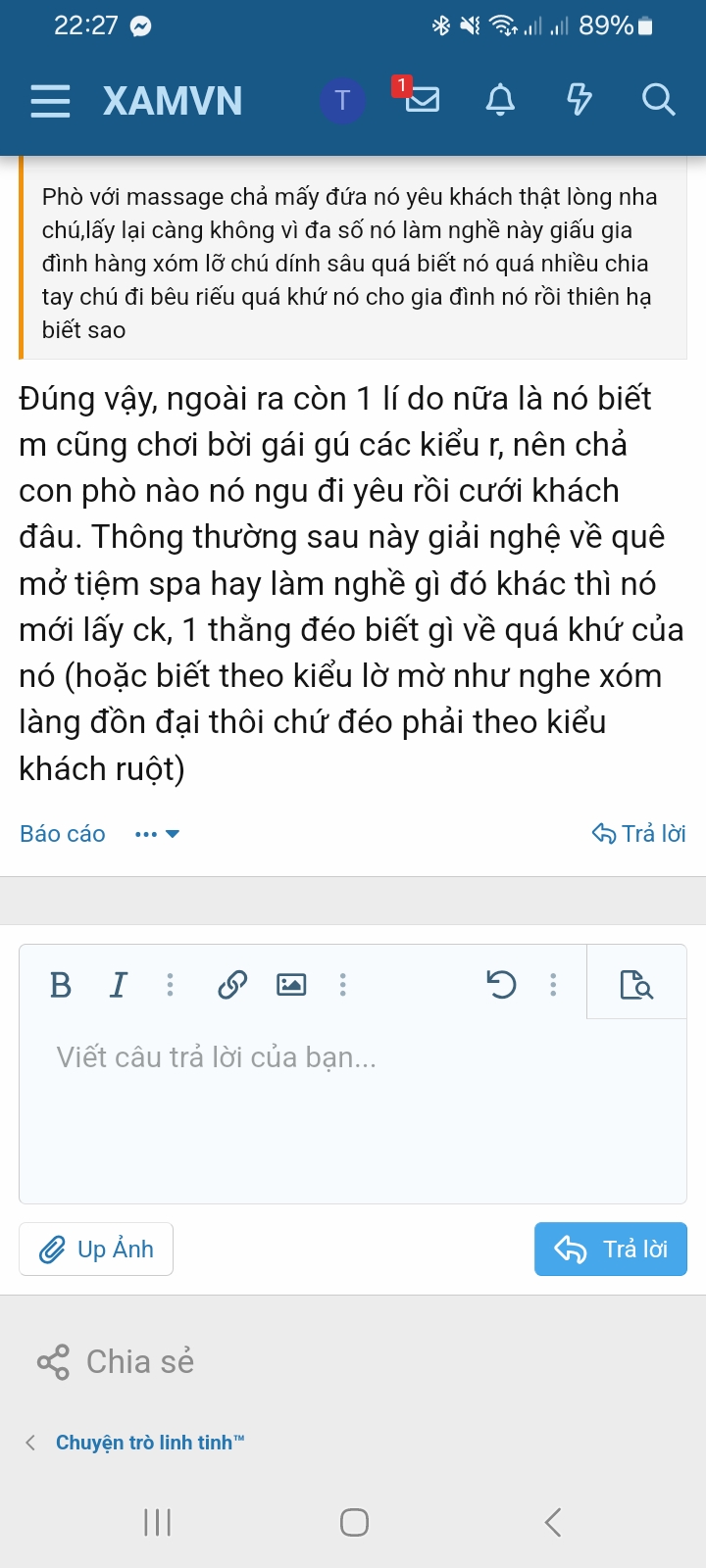Expand more insert options after image icon
Image resolution: width=706 pixels, height=1568 pixels.
pyautogui.click(x=342, y=984)
